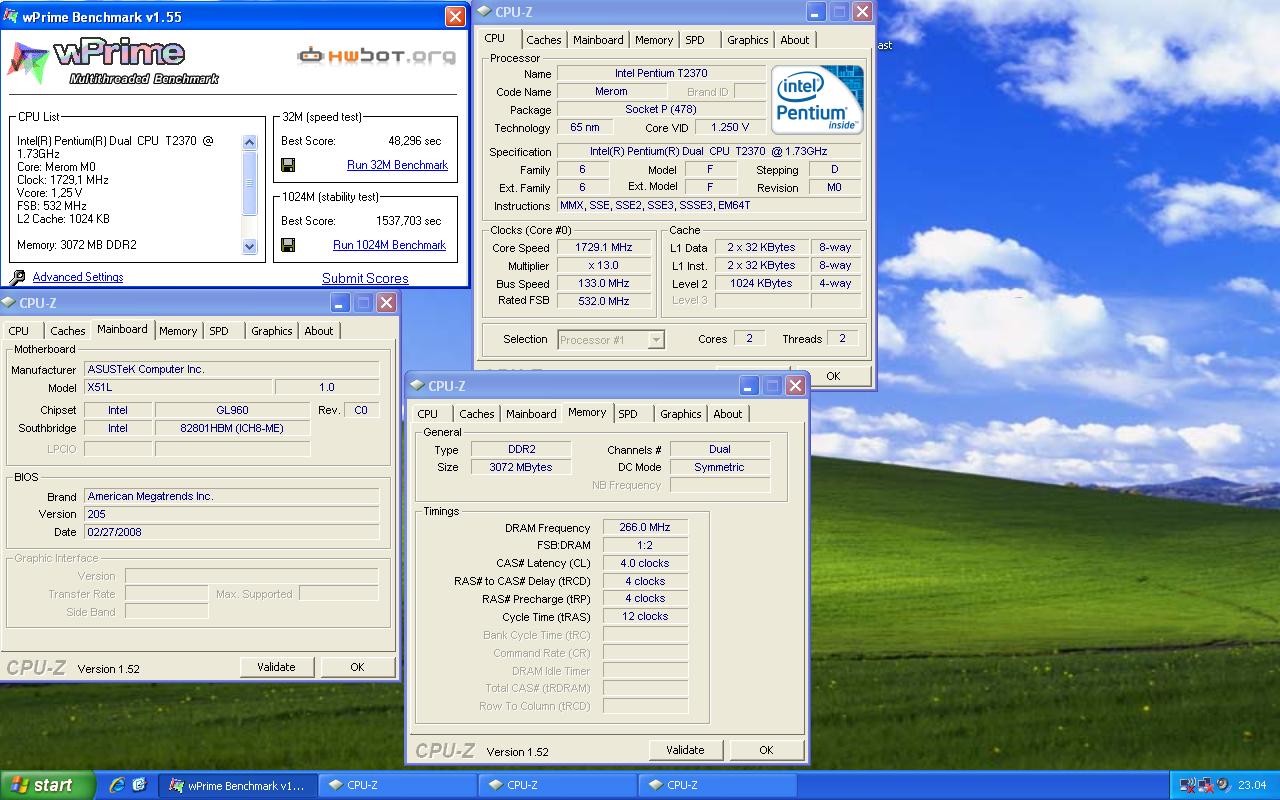The width and height of the screenshot is (1280, 800).
Task: Open Internet Explorer from the quick launch bar
Action: [117, 785]
